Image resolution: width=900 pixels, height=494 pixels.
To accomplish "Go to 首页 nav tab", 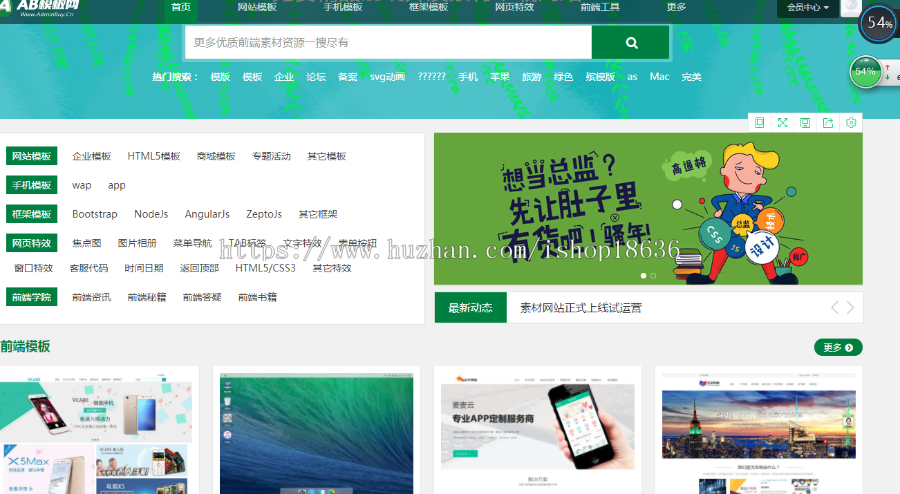I will coord(181,7).
